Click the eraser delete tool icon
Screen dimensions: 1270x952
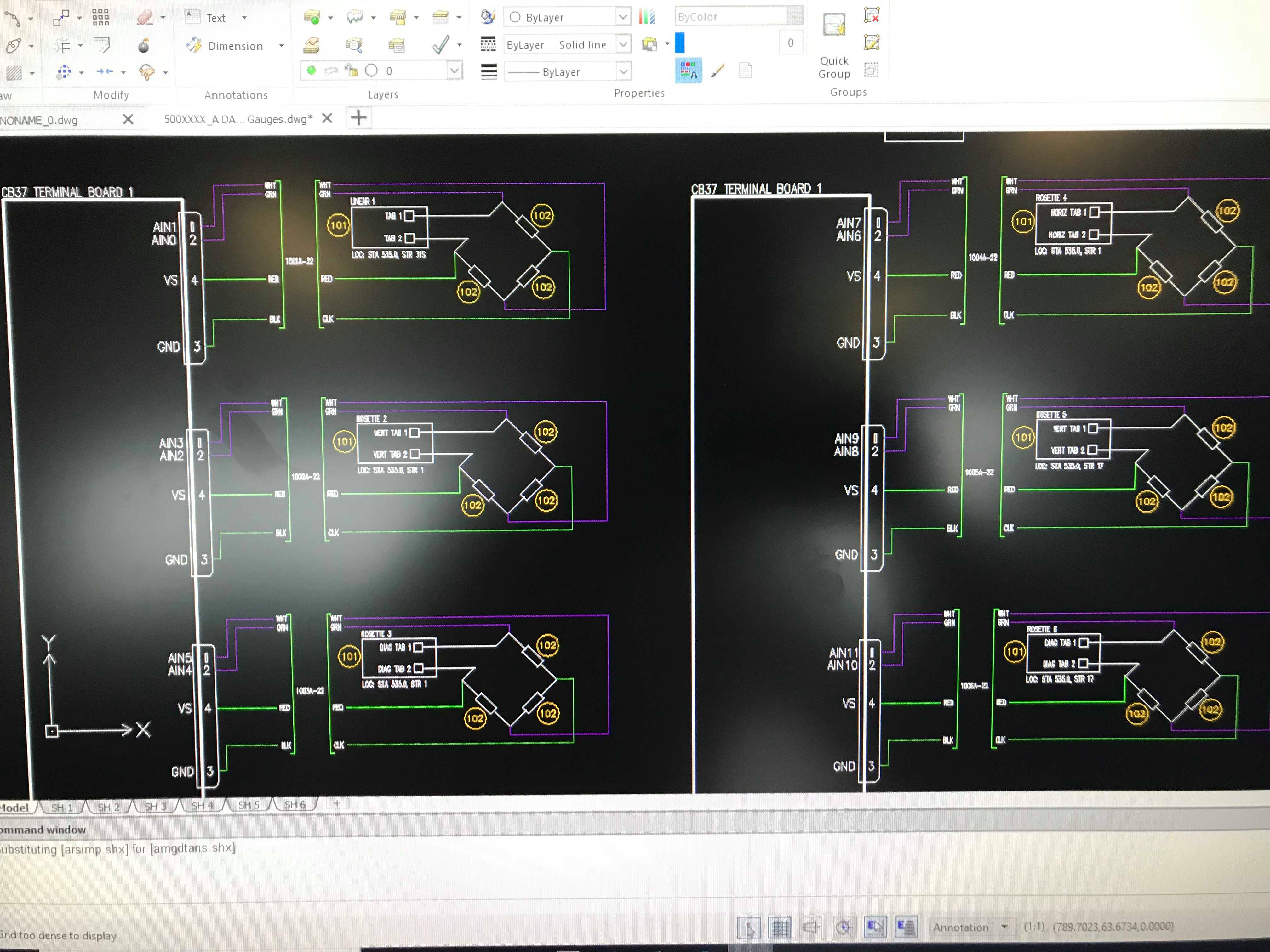coord(145,18)
